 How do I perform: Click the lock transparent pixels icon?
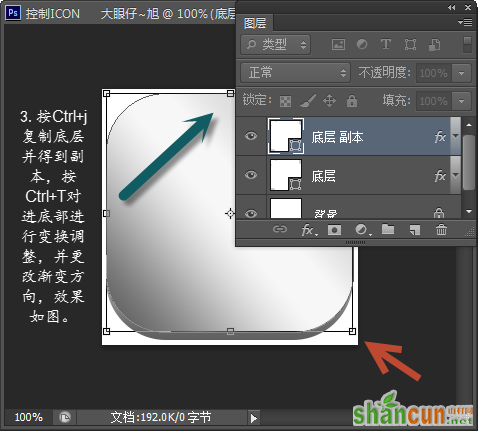click(x=285, y=101)
